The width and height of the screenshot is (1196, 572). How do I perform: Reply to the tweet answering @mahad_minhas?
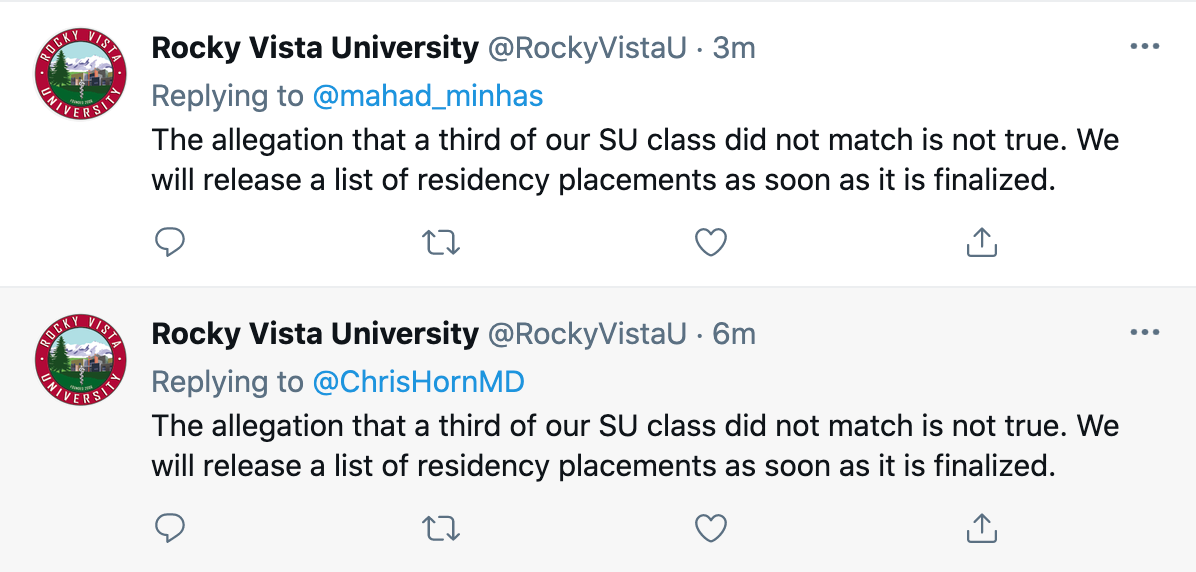pyautogui.click(x=171, y=242)
